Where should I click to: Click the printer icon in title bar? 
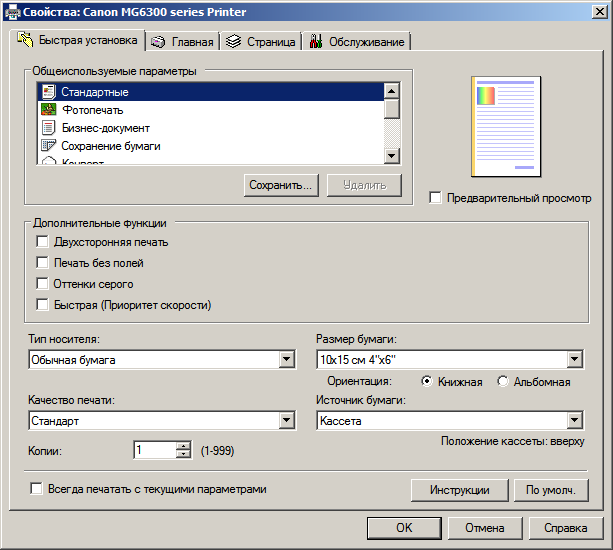[12, 12]
